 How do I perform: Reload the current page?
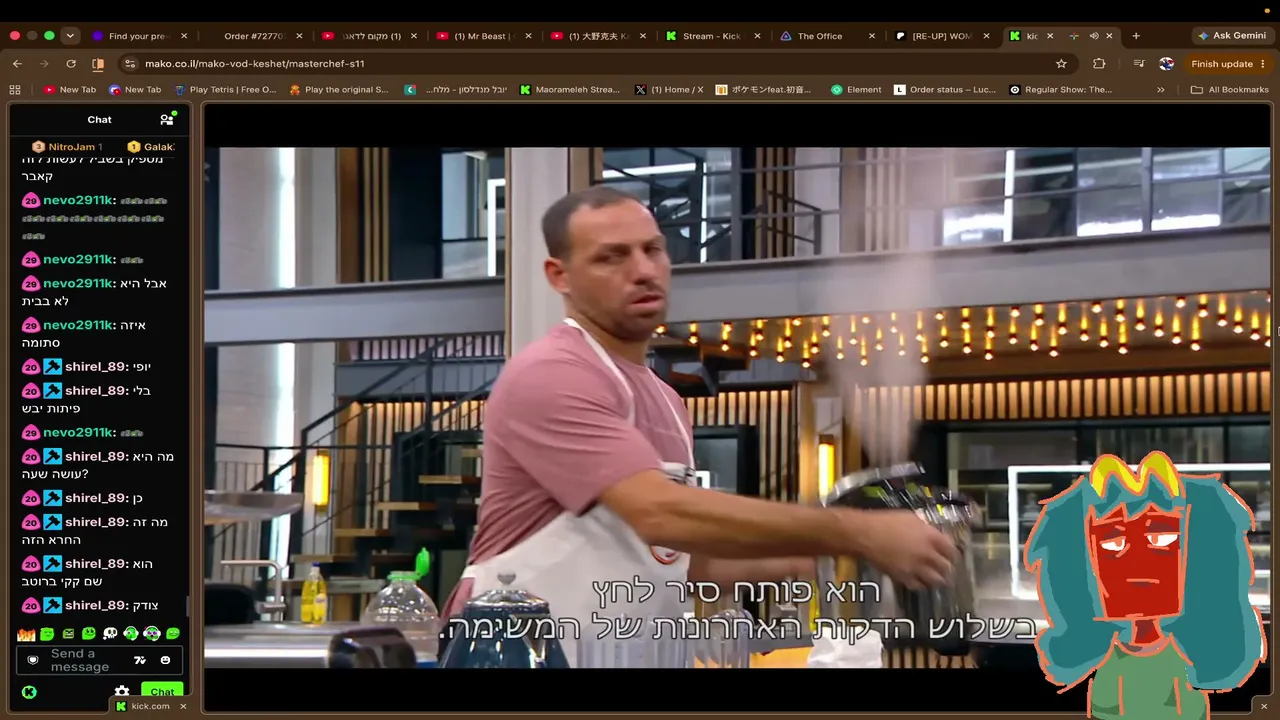(71, 63)
